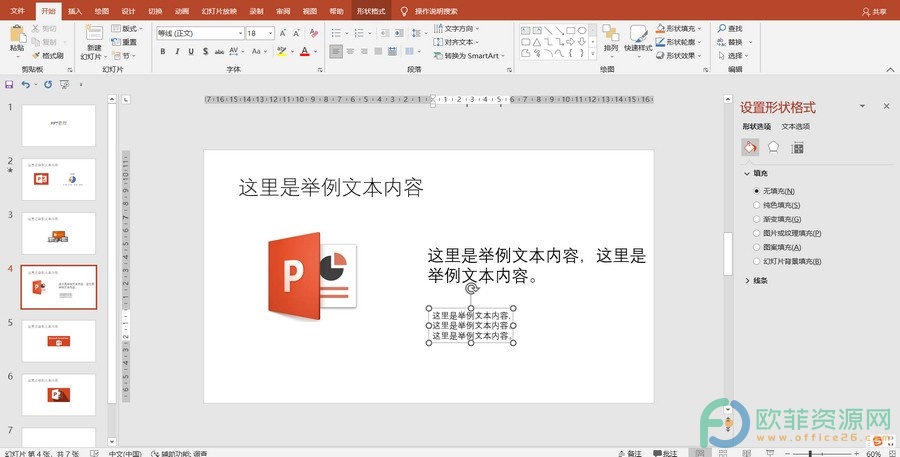This screenshot has width=900, height=457.
Task: Click the Find (查找) button
Action: pyautogui.click(x=730, y=28)
